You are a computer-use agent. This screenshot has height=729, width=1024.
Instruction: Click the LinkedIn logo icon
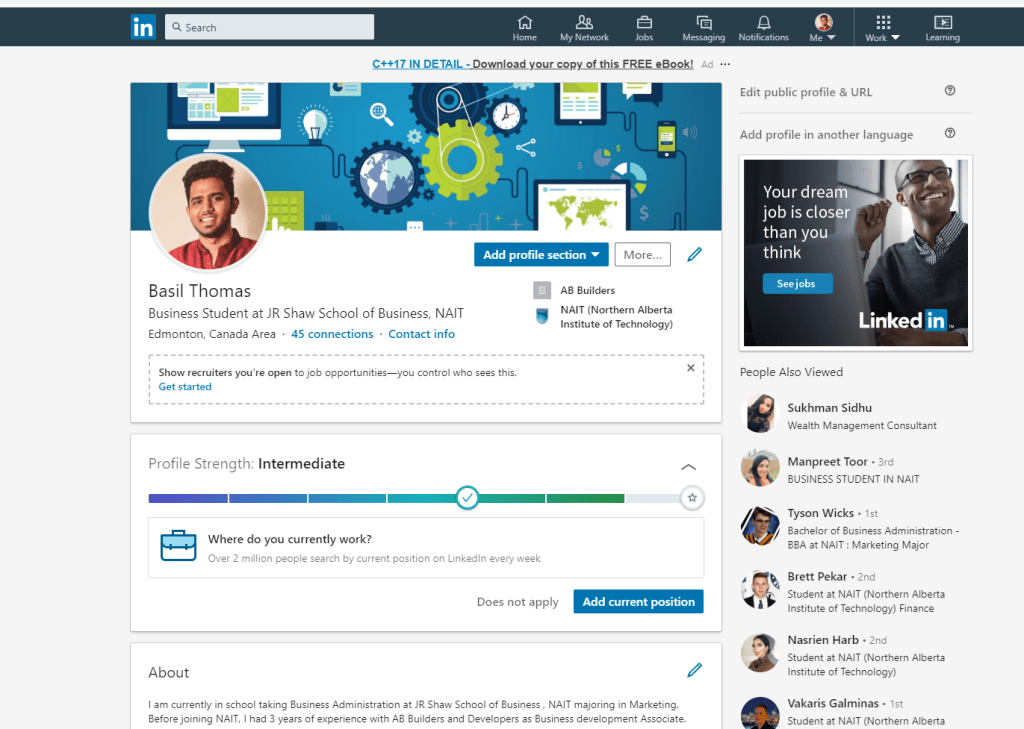[143, 27]
